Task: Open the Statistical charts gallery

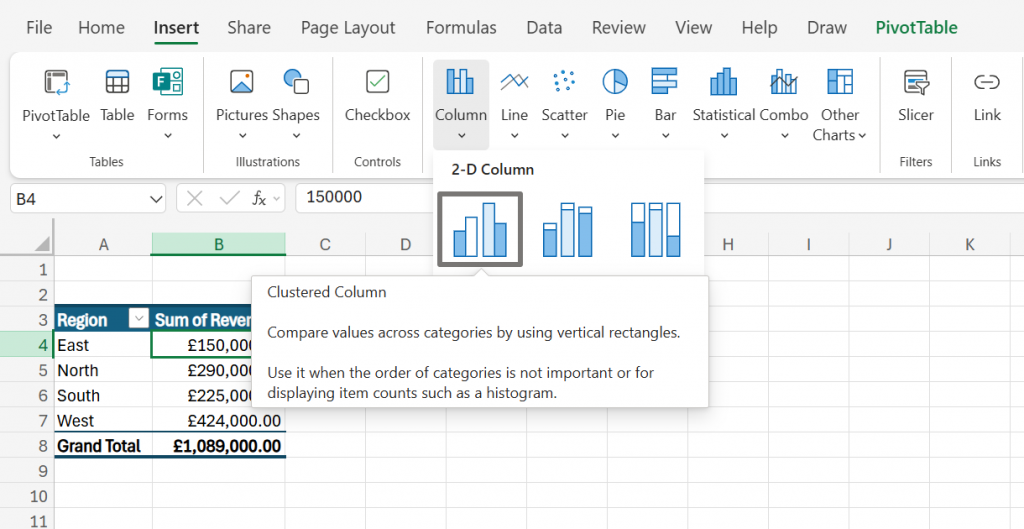Action: click(723, 94)
